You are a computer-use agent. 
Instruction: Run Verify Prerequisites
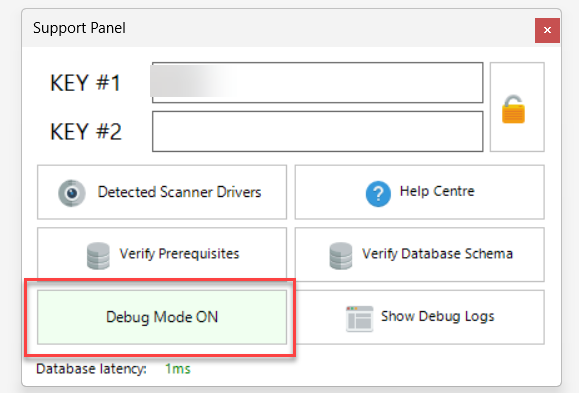coord(162,254)
